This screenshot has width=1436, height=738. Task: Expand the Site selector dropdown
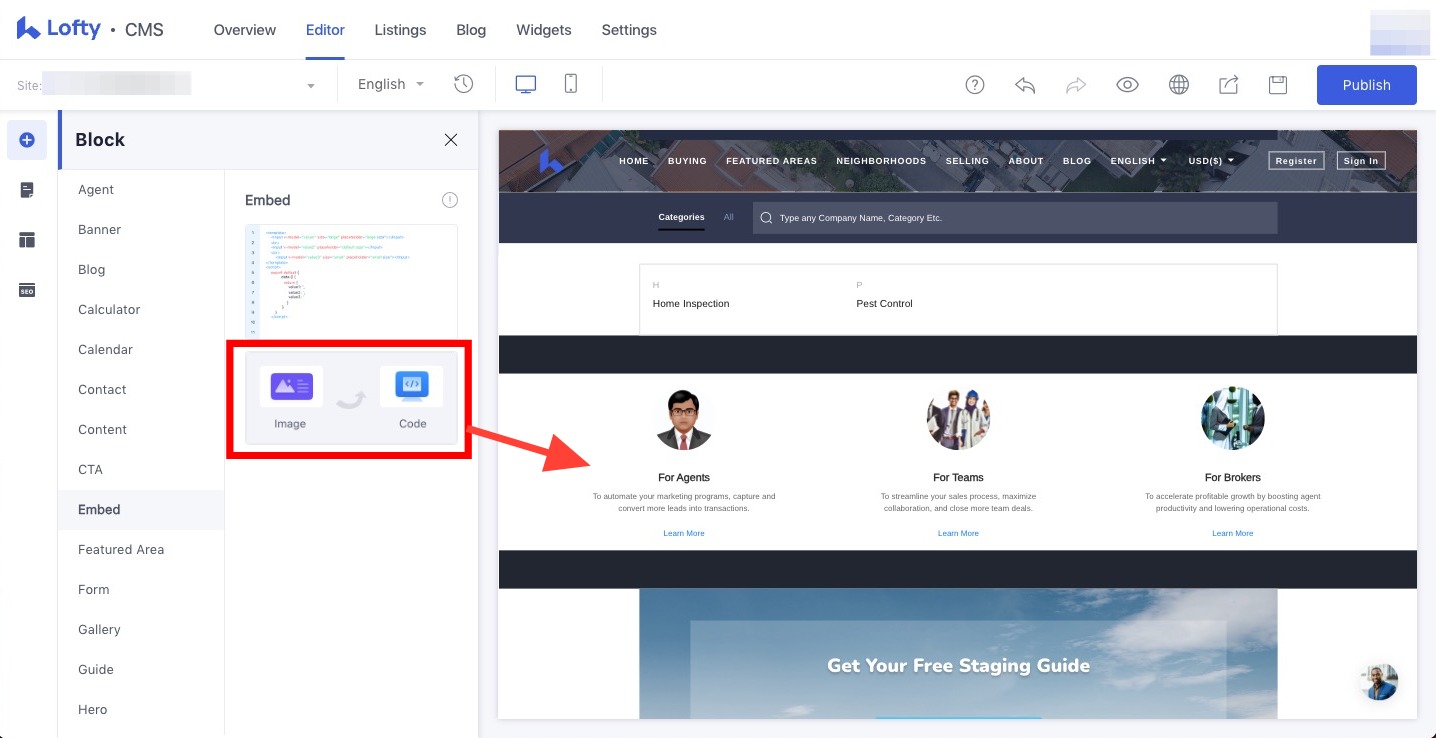point(310,84)
